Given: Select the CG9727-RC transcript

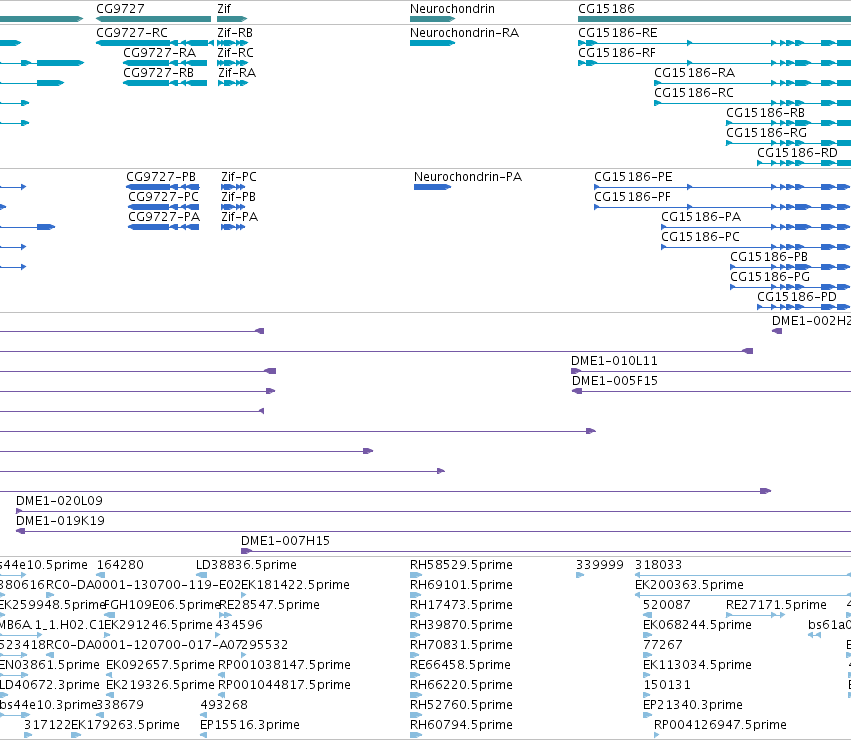Looking at the screenshot, I should click(x=132, y=33).
